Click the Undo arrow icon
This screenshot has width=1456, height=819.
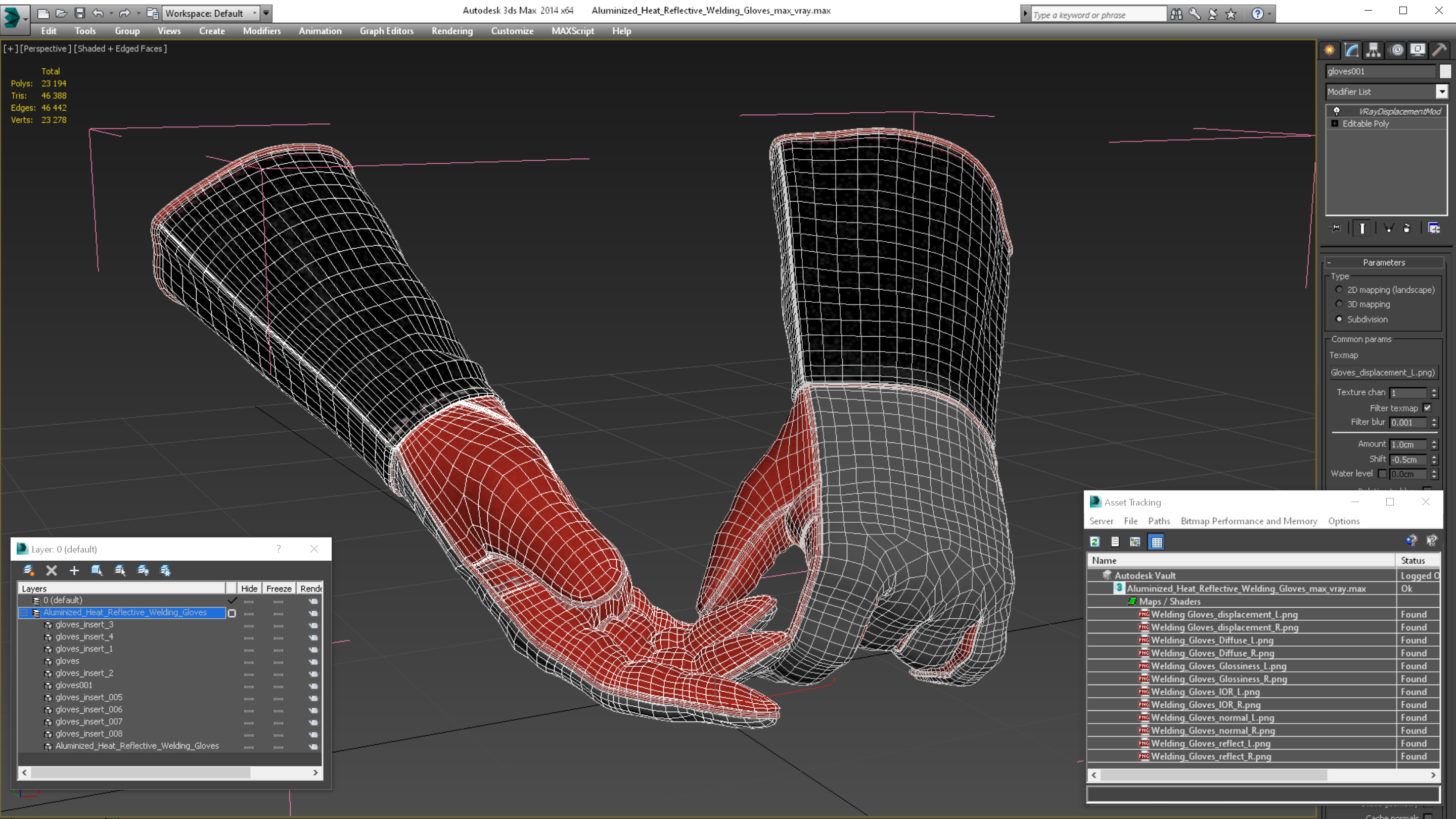pos(98,13)
